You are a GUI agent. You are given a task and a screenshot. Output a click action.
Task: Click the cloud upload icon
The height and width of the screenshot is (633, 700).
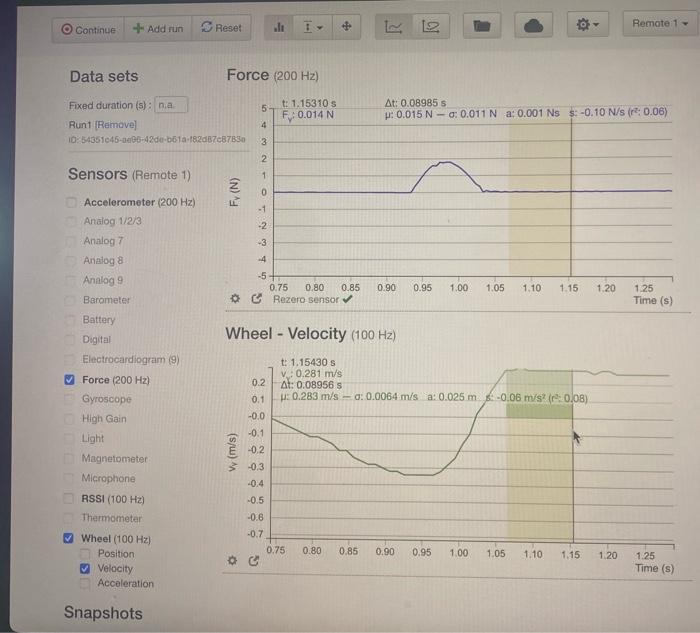(533, 26)
